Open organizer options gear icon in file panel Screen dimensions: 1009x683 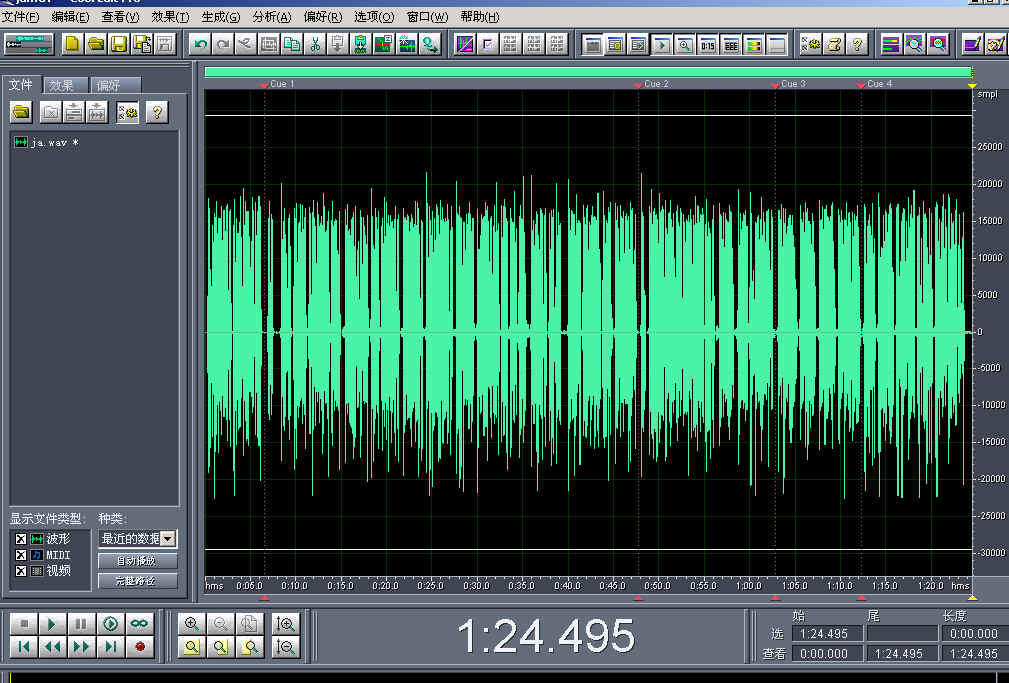128,112
